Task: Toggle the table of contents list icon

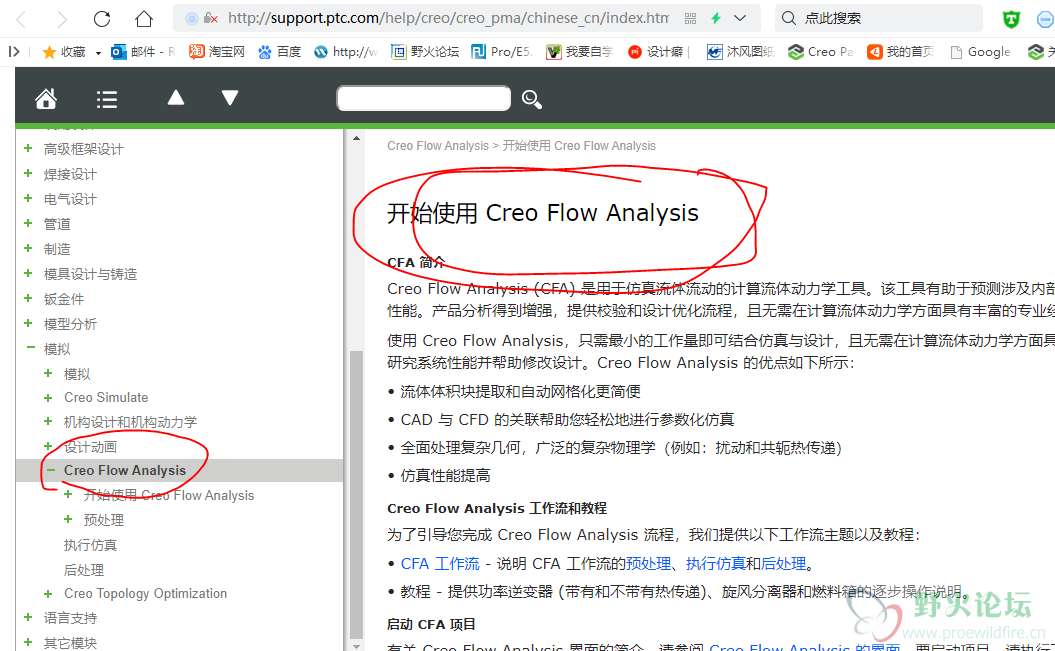Action: point(107,100)
